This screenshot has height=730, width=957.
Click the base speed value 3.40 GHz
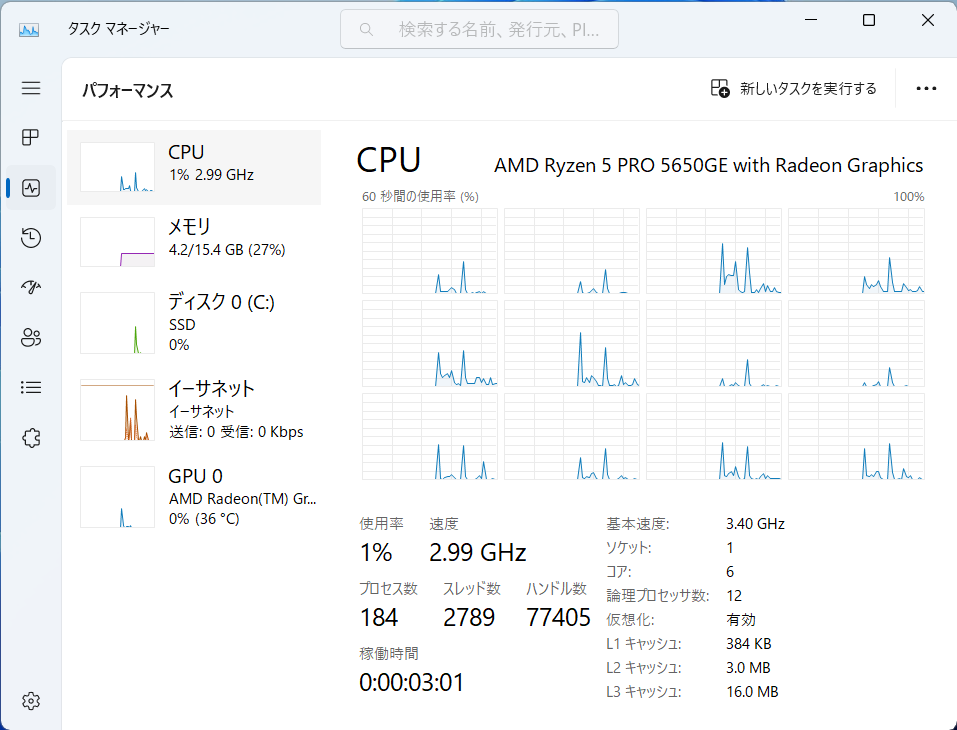(x=755, y=524)
